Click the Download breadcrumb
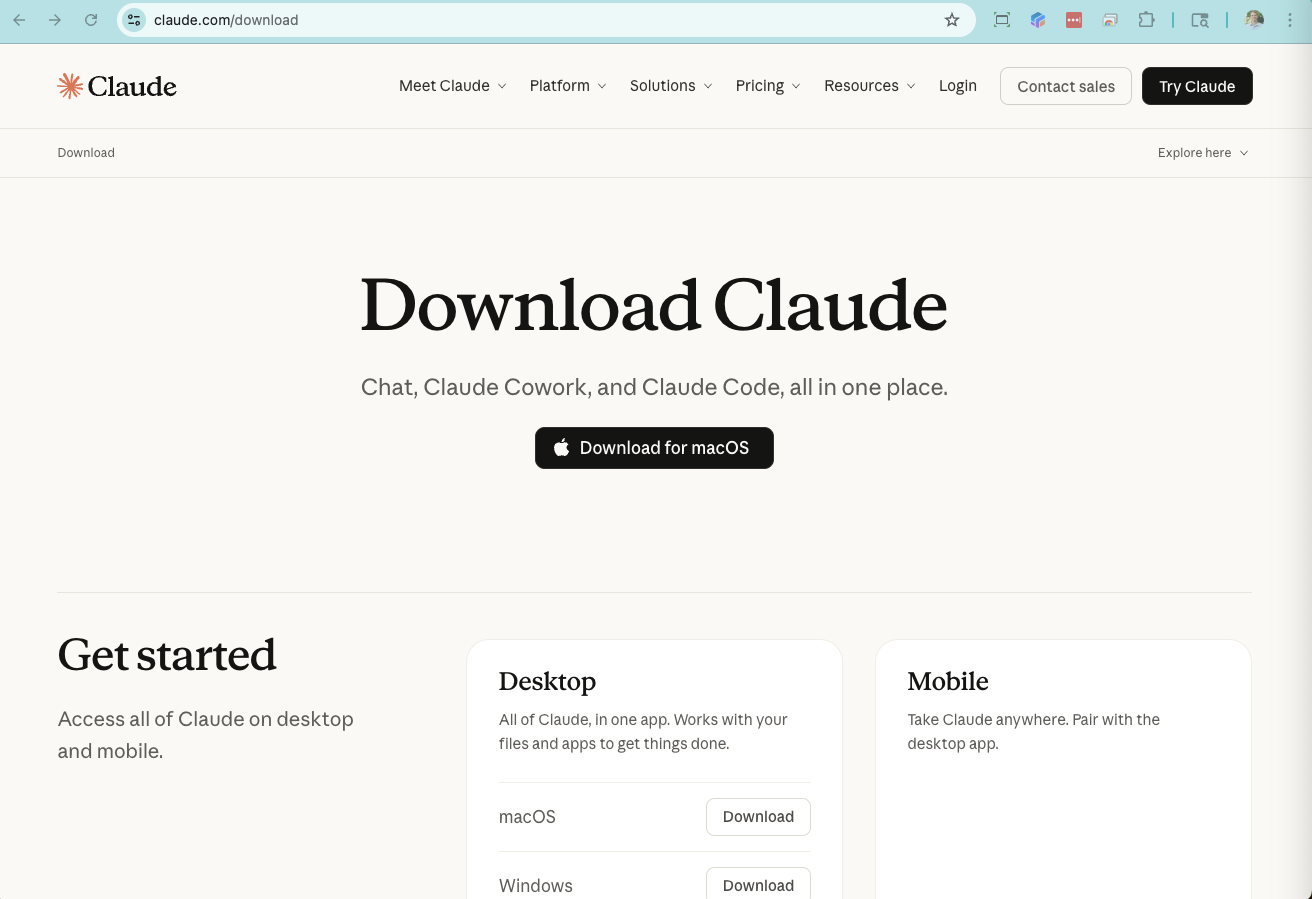Screen dimensions: 1312x899 pyautogui.click(x=86, y=153)
